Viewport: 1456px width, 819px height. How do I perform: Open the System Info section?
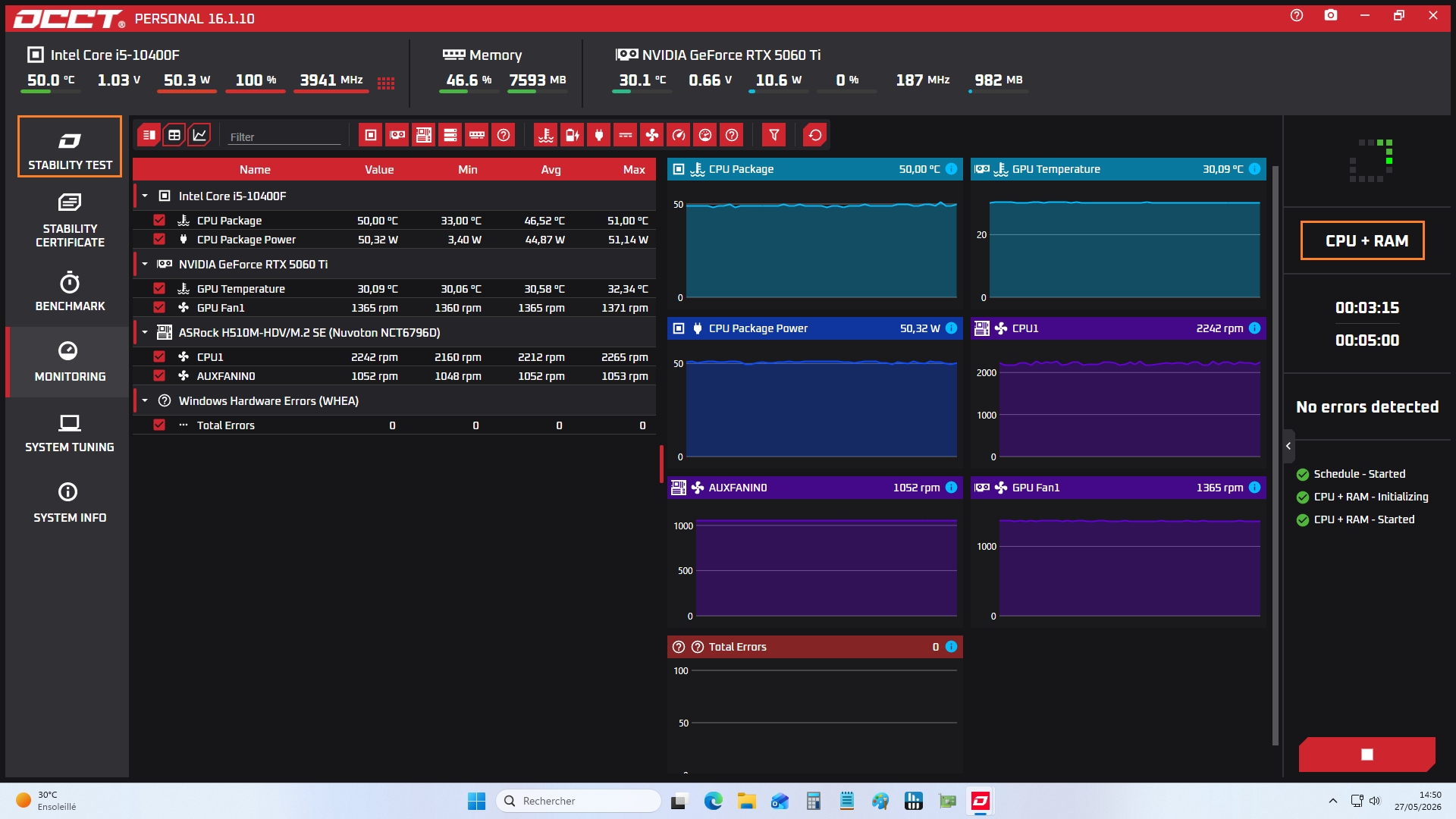point(70,503)
